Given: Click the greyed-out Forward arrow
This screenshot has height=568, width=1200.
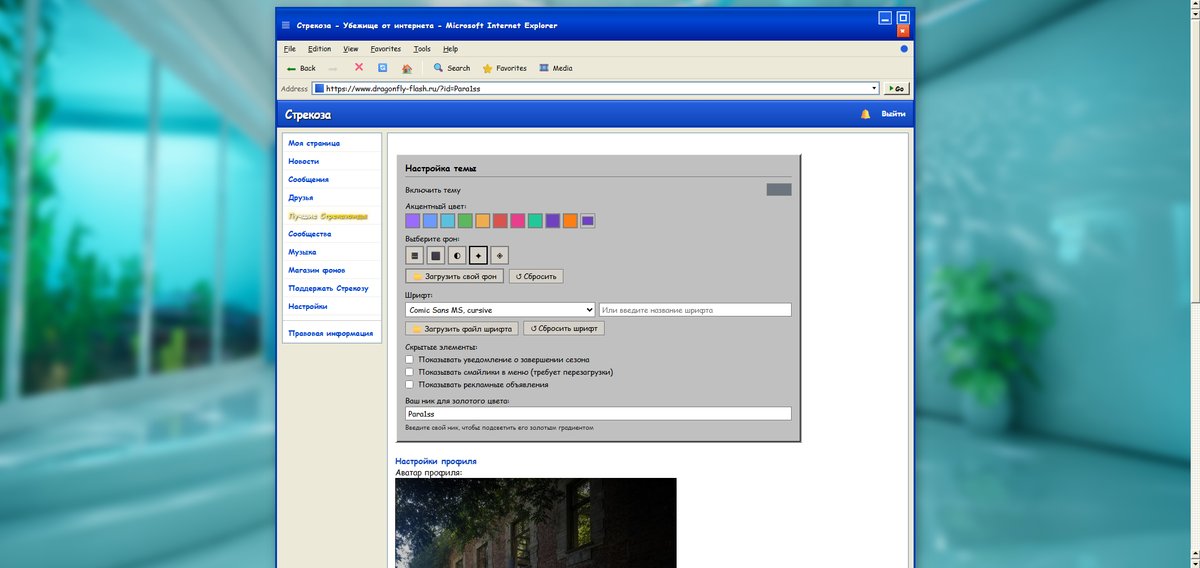Looking at the screenshot, I should coord(333,68).
